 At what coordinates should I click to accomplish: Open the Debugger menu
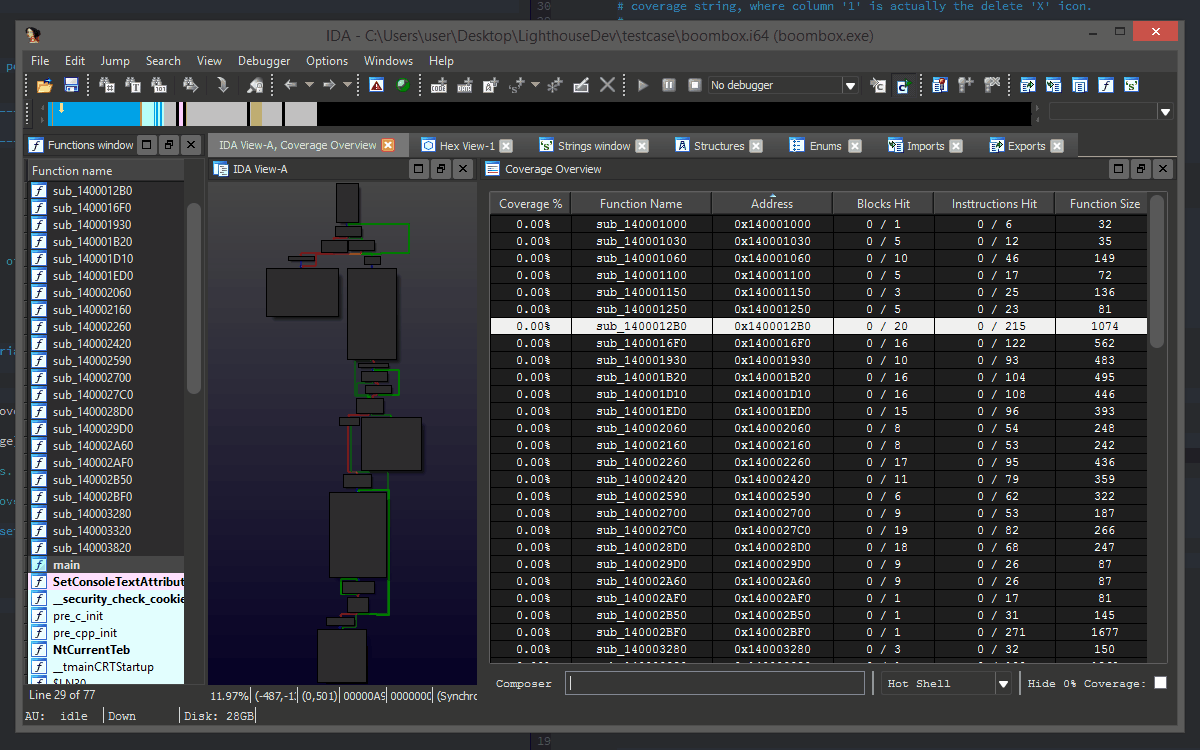[x=264, y=61]
